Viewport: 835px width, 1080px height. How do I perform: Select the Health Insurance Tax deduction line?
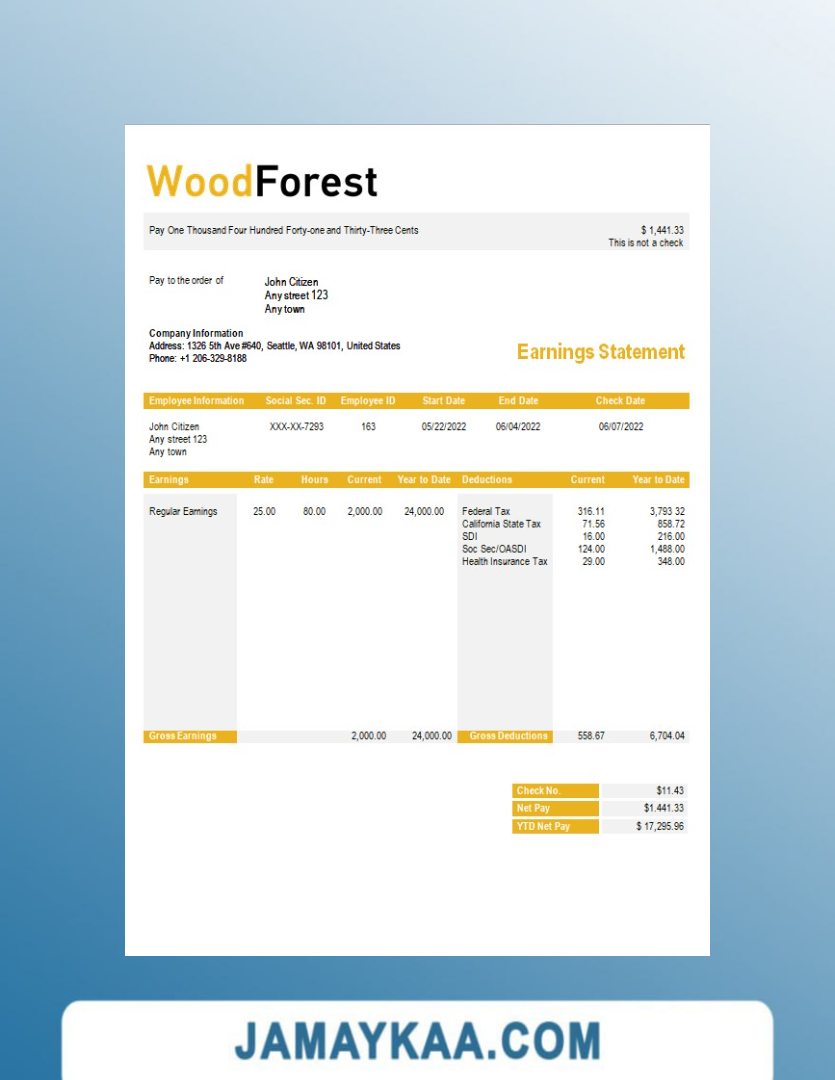pos(504,562)
